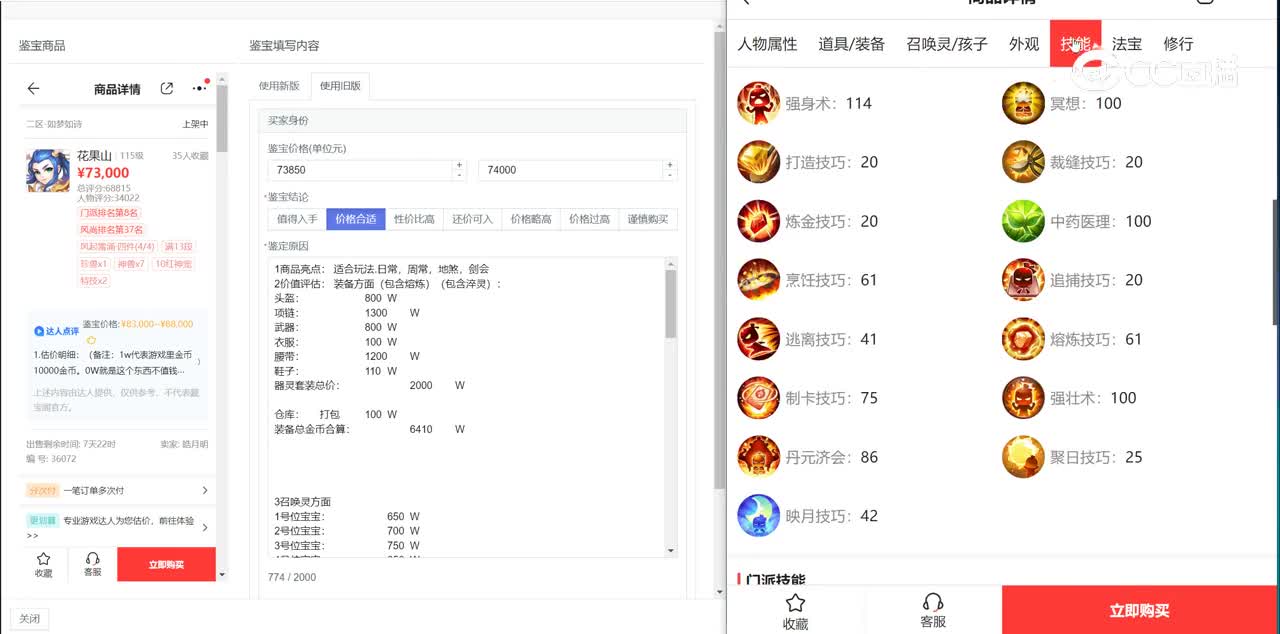Click the 风尚排名第37名 tag
Viewport: 1280px width, 634px height.
[112, 230]
